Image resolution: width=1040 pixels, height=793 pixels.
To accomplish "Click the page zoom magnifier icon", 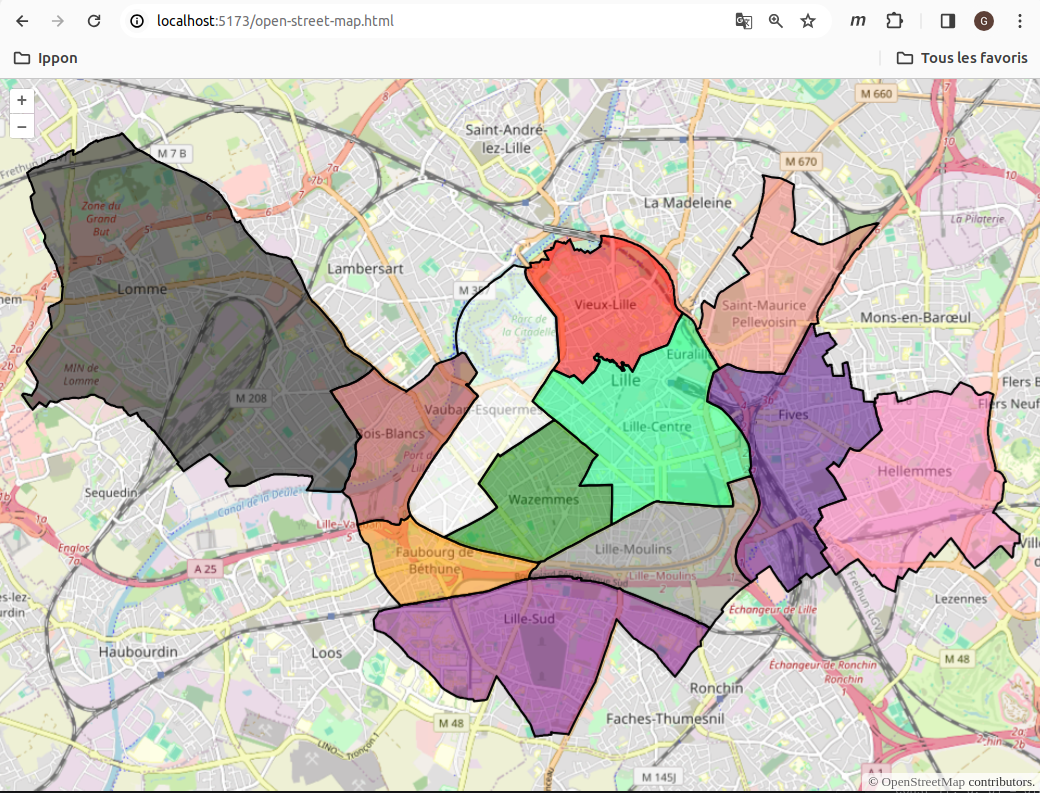I will pyautogui.click(x=776, y=20).
